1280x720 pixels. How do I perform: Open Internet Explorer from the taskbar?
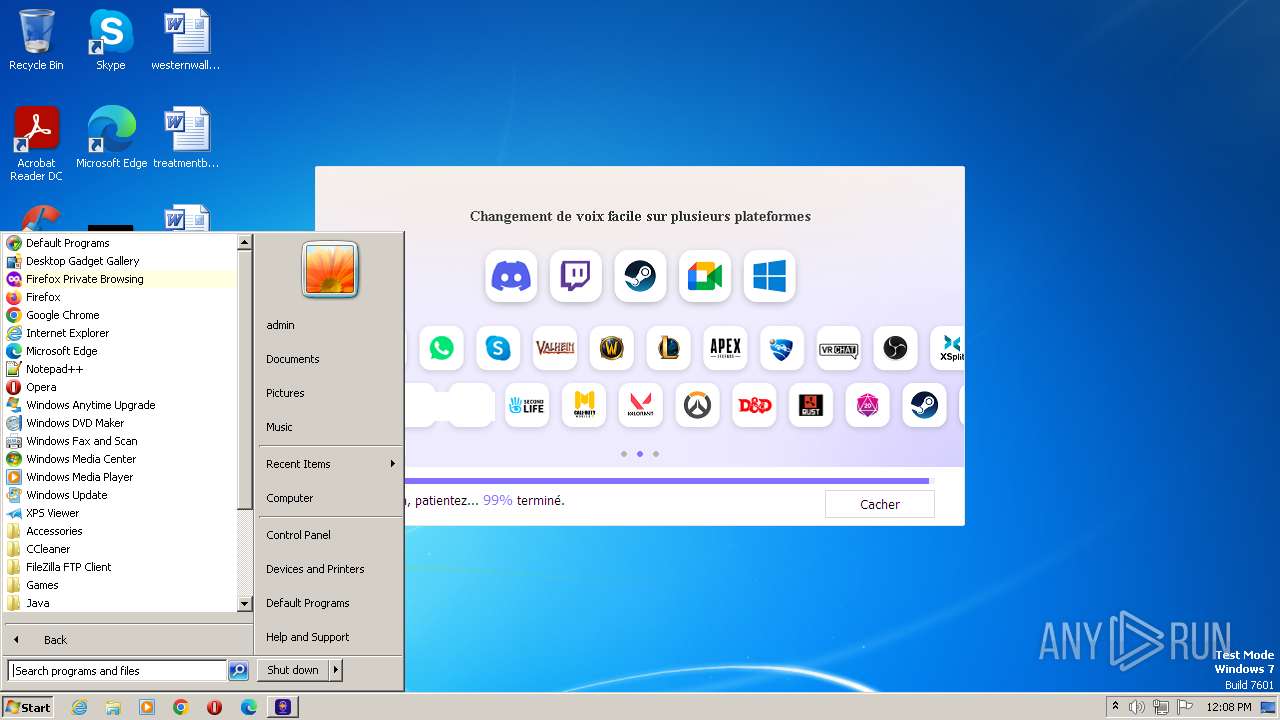(x=79, y=707)
